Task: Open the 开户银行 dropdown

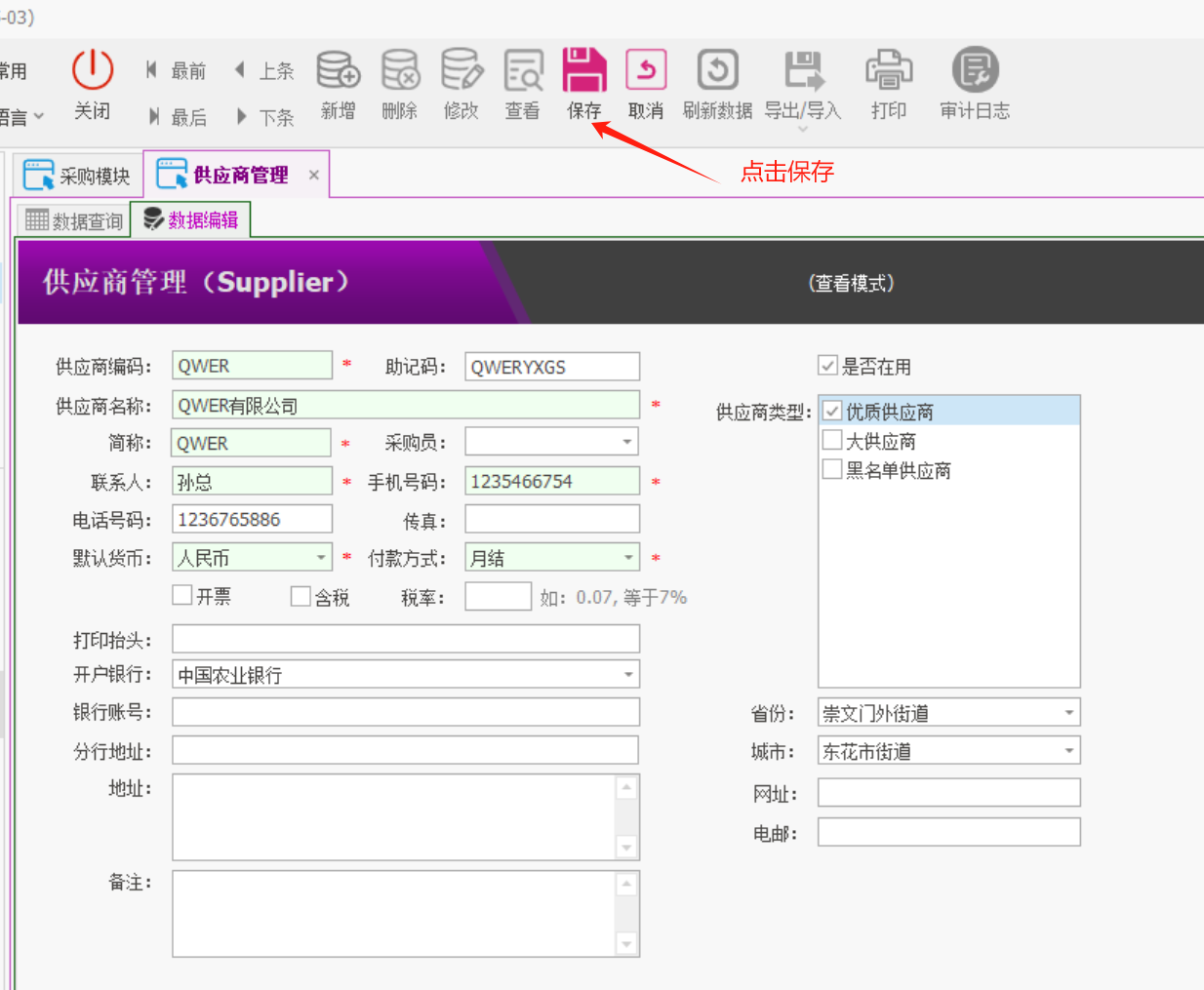Action: click(x=628, y=674)
